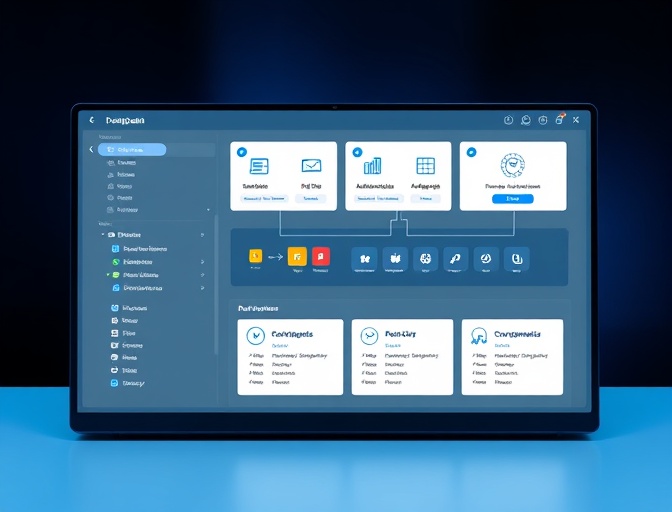Click the wide pill button under the bar chart
The height and width of the screenshot is (512, 672).
[378, 199]
